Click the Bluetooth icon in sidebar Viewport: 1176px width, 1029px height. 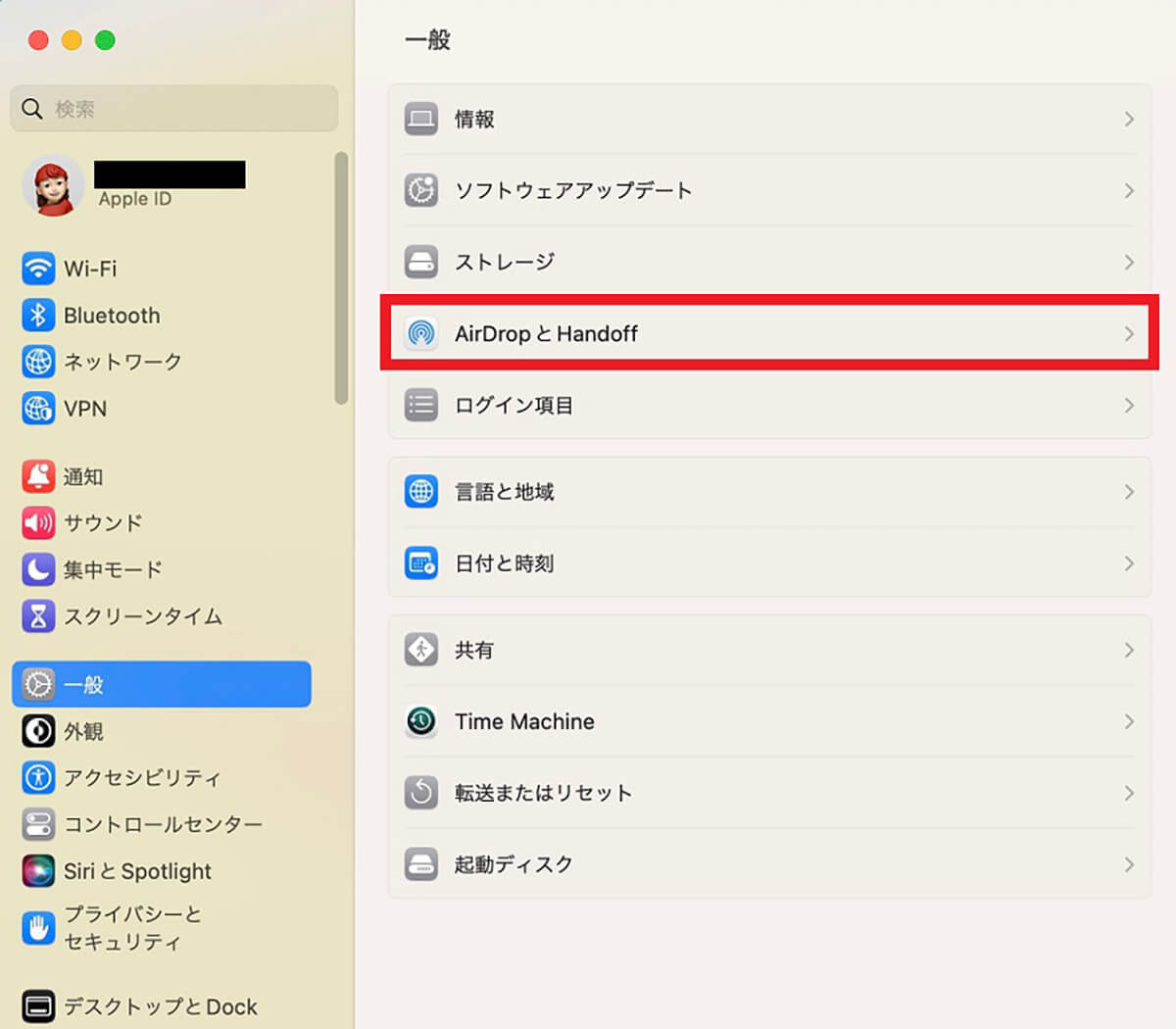tap(38, 316)
